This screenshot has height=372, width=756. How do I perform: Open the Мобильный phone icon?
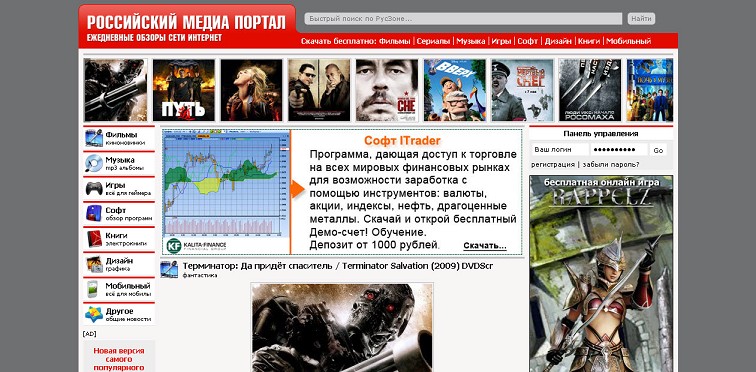[93, 289]
